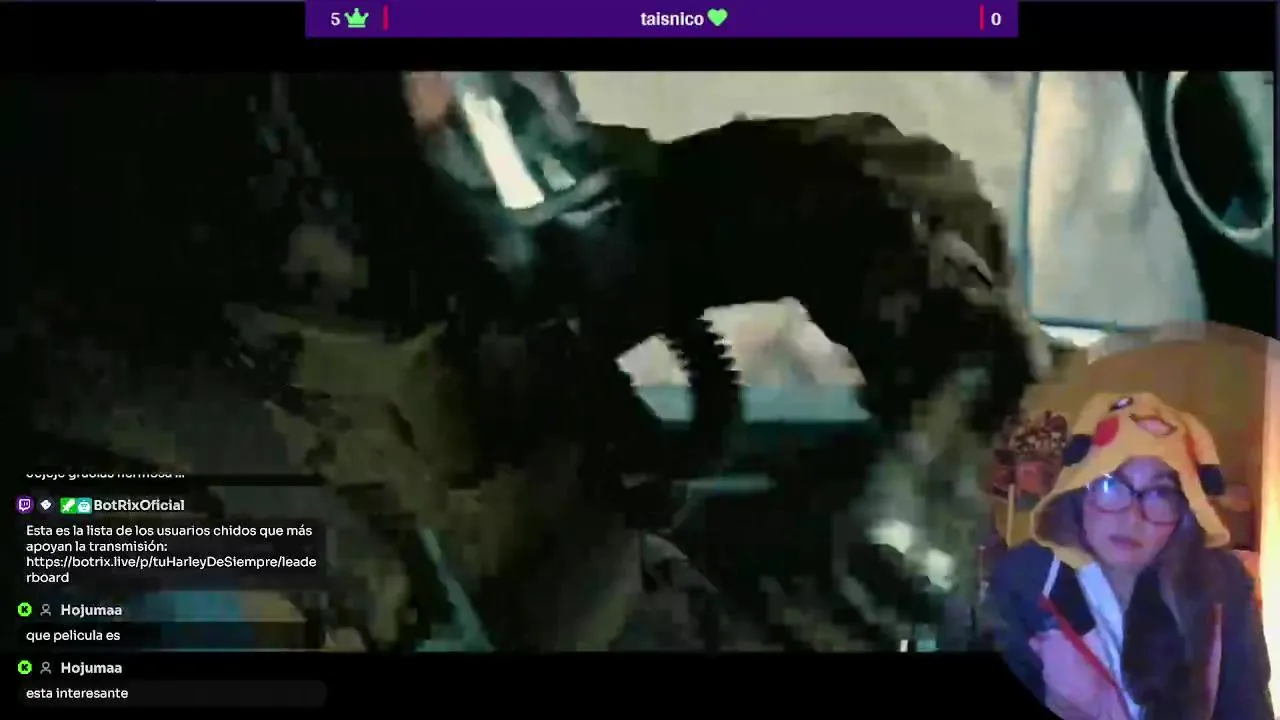Click Hojumaa name above "esta interesante"

point(91,668)
